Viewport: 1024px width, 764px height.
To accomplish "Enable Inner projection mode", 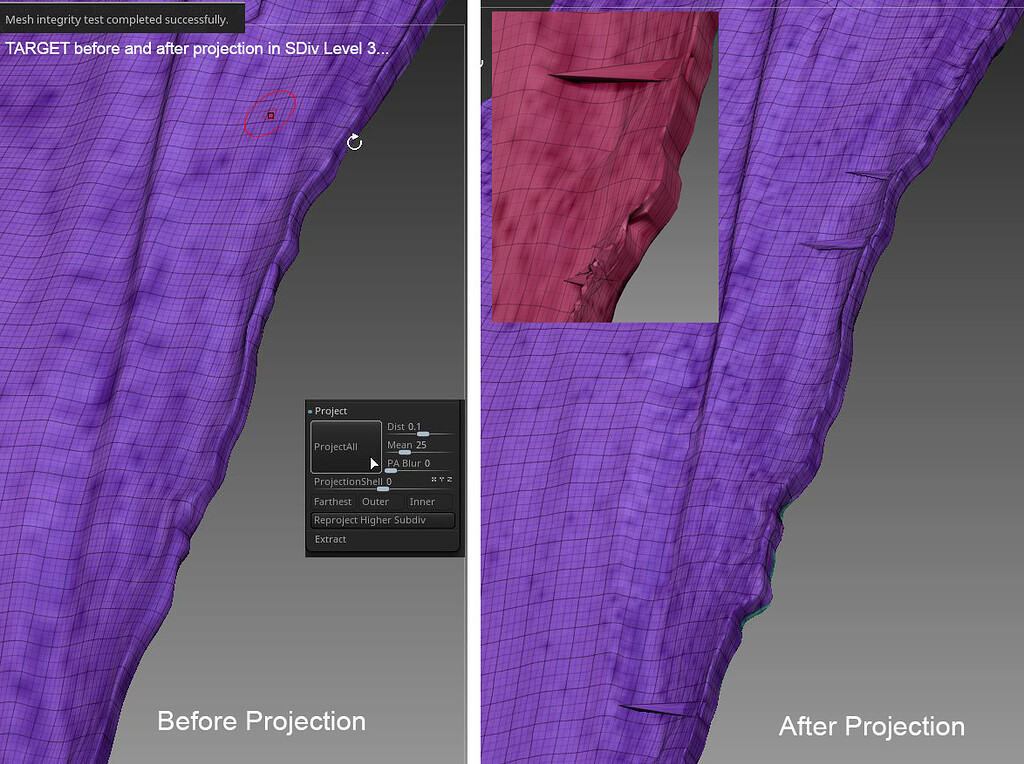I will pos(422,502).
